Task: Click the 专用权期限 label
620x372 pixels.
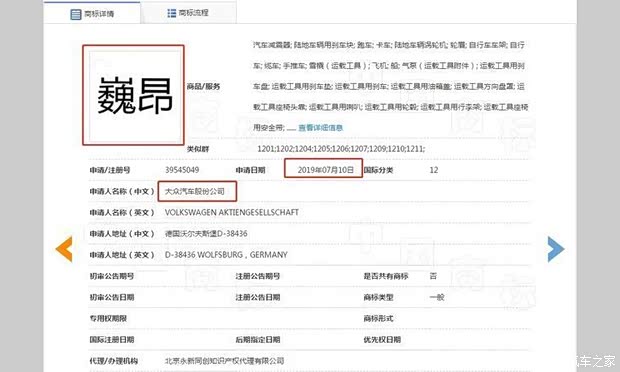Action: pos(108,319)
